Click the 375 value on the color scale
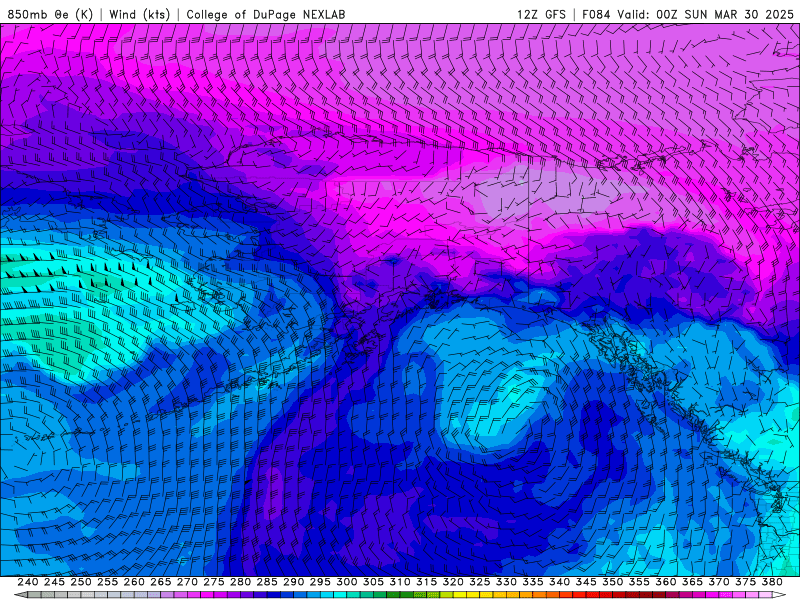This screenshot has height=600, width=800. coord(745,582)
